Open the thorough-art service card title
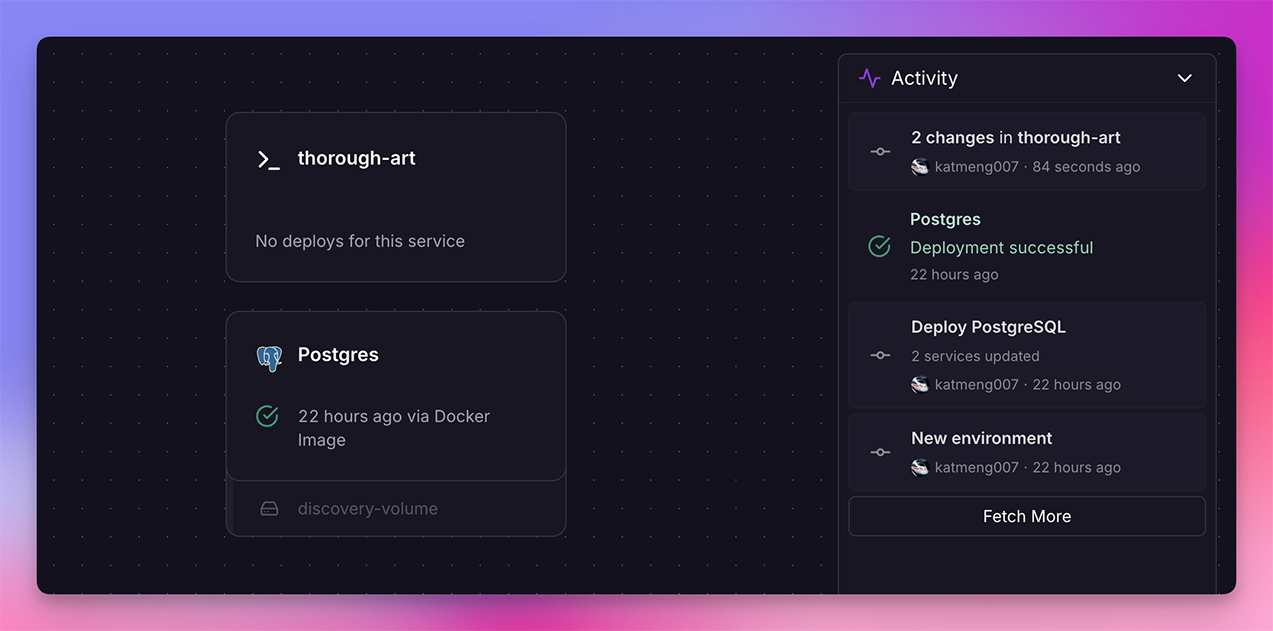1273x631 pixels. coord(356,158)
